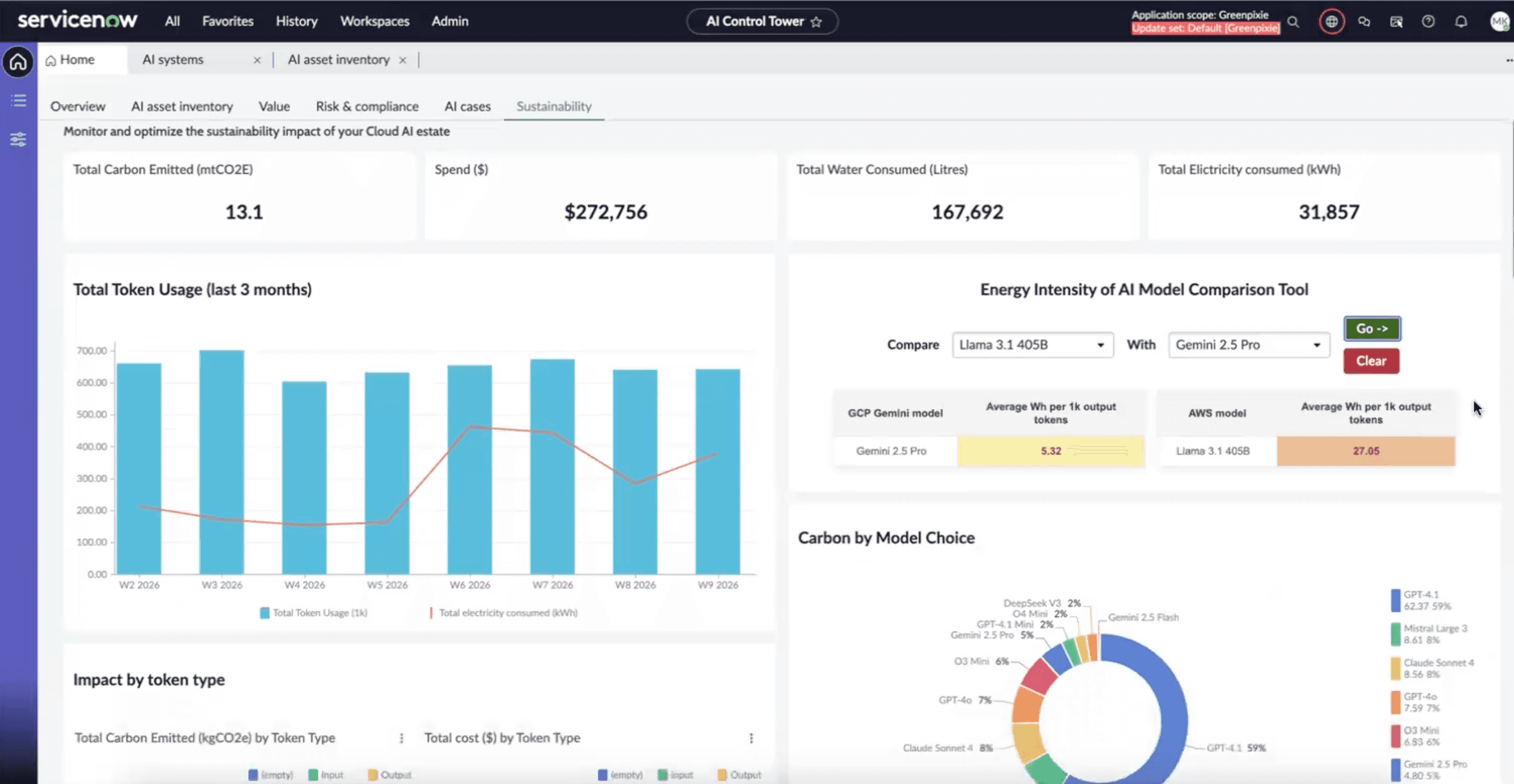Open the notifications bell icon
Screen dimensions: 1514x784
[x=1461, y=22]
